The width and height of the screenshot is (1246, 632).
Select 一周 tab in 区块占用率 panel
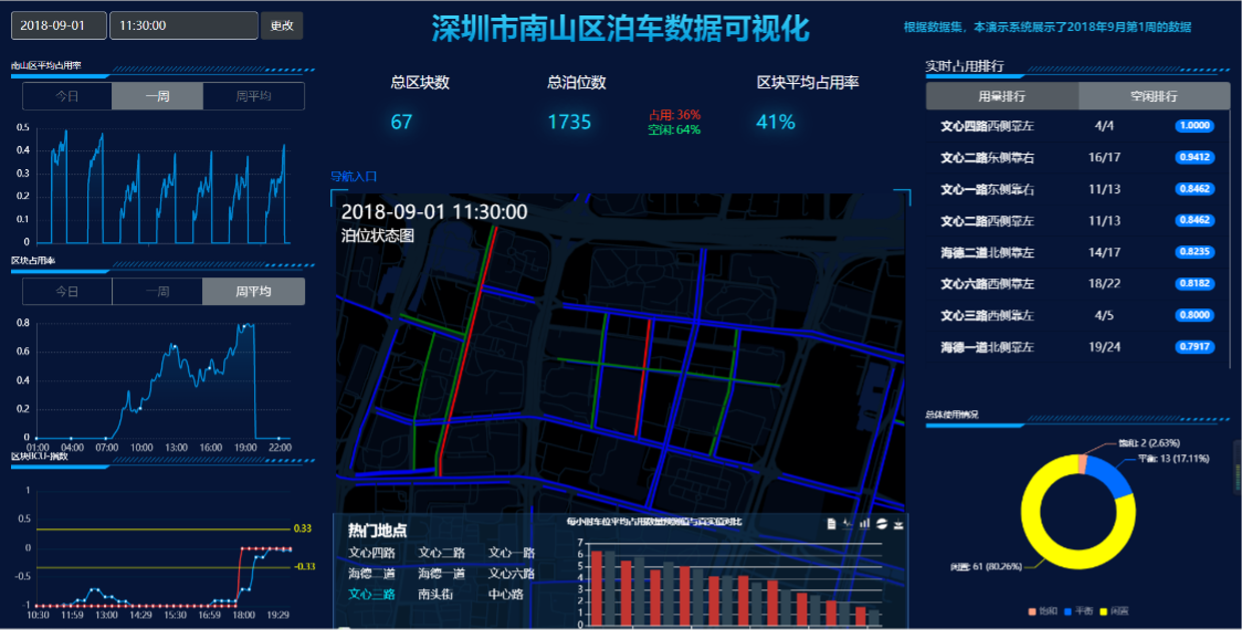coord(157,292)
